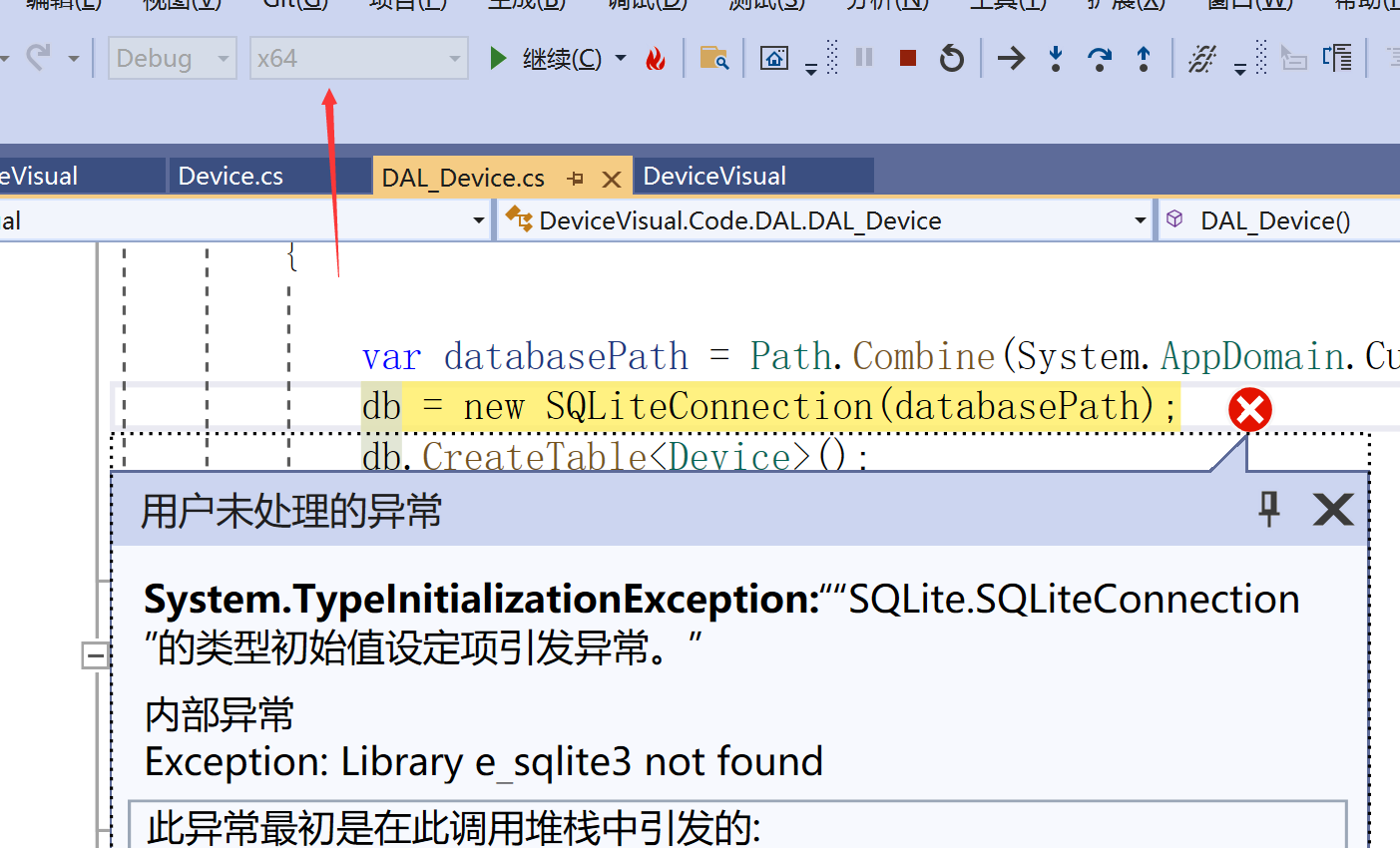
Task: Open the x64 platform dropdown
Action: point(455,58)
